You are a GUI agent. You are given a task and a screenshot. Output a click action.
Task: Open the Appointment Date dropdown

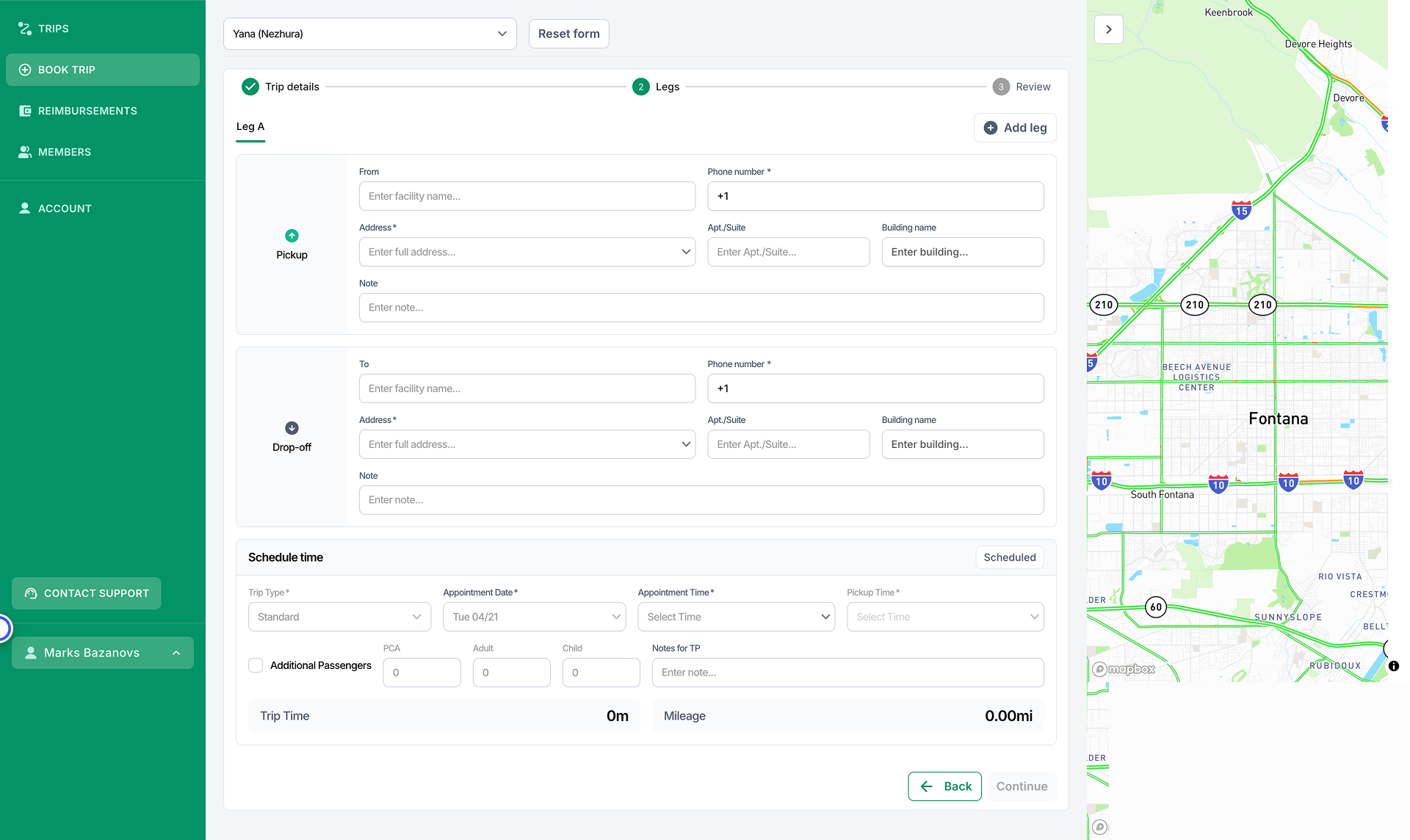(x=535, y=617)
